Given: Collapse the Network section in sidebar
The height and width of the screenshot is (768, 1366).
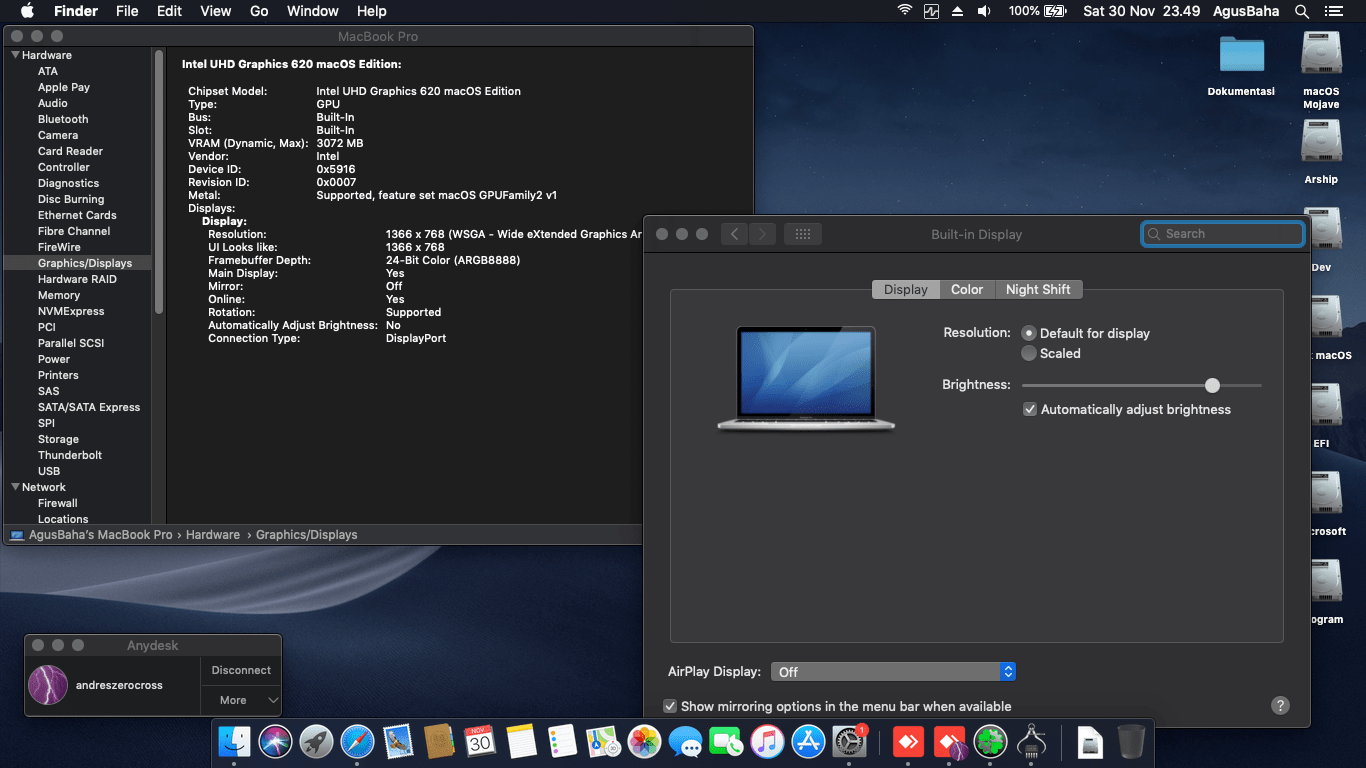Looking at the screenshot, I should (x=15, y=487).
